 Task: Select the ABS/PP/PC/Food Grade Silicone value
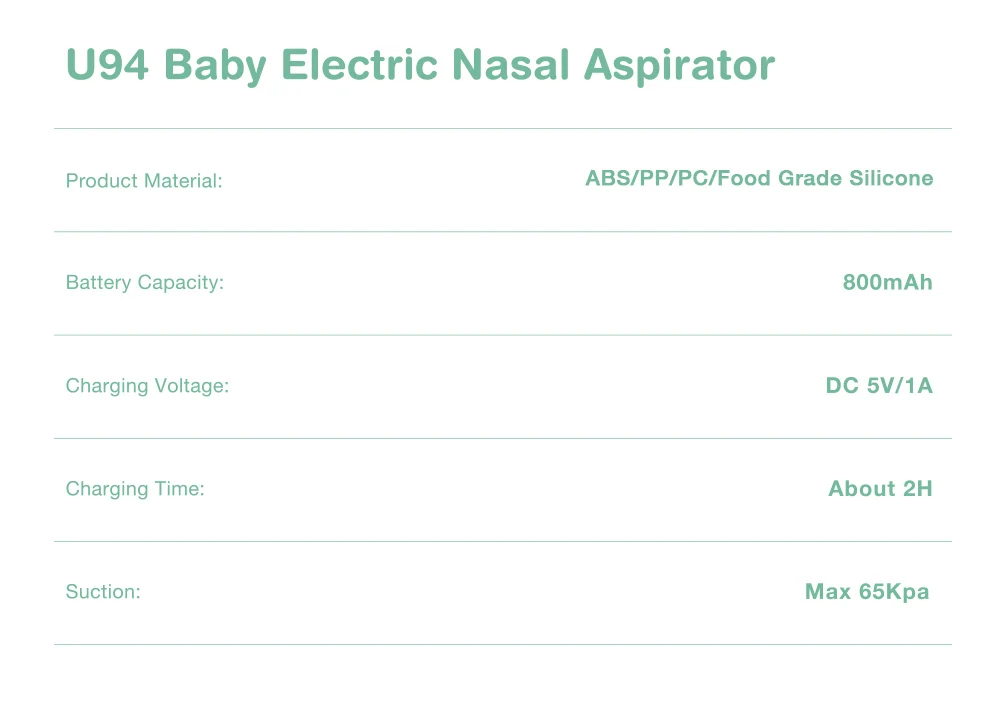pos(759,178)
